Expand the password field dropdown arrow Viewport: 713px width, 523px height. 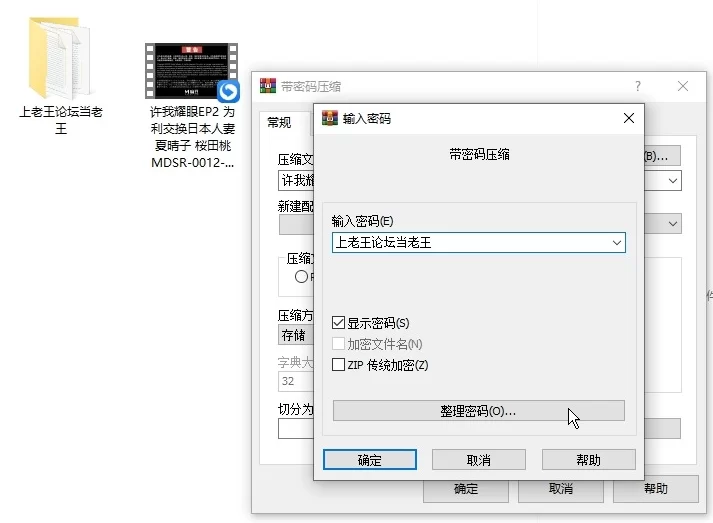coord(616,242)
